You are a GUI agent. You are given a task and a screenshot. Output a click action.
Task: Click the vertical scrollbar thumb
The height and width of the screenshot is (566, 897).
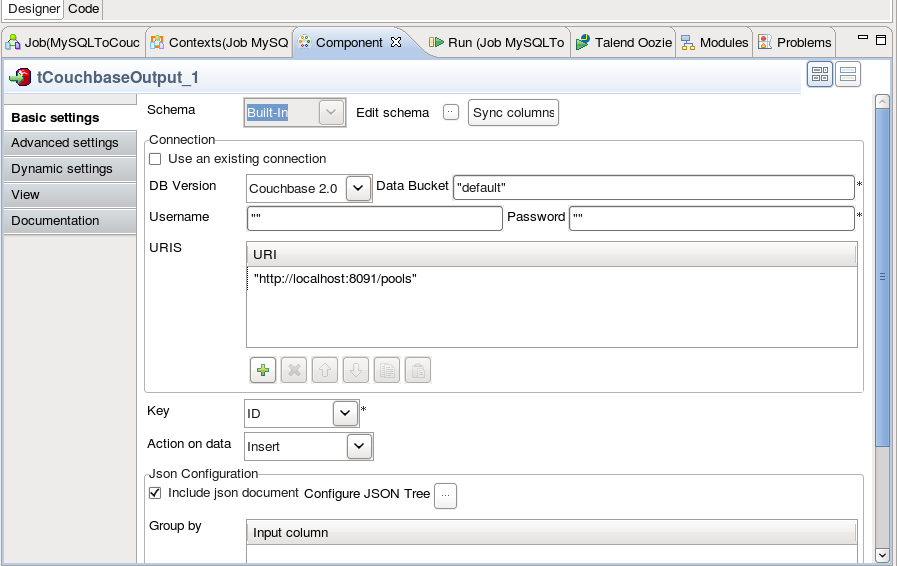[882, 276]
